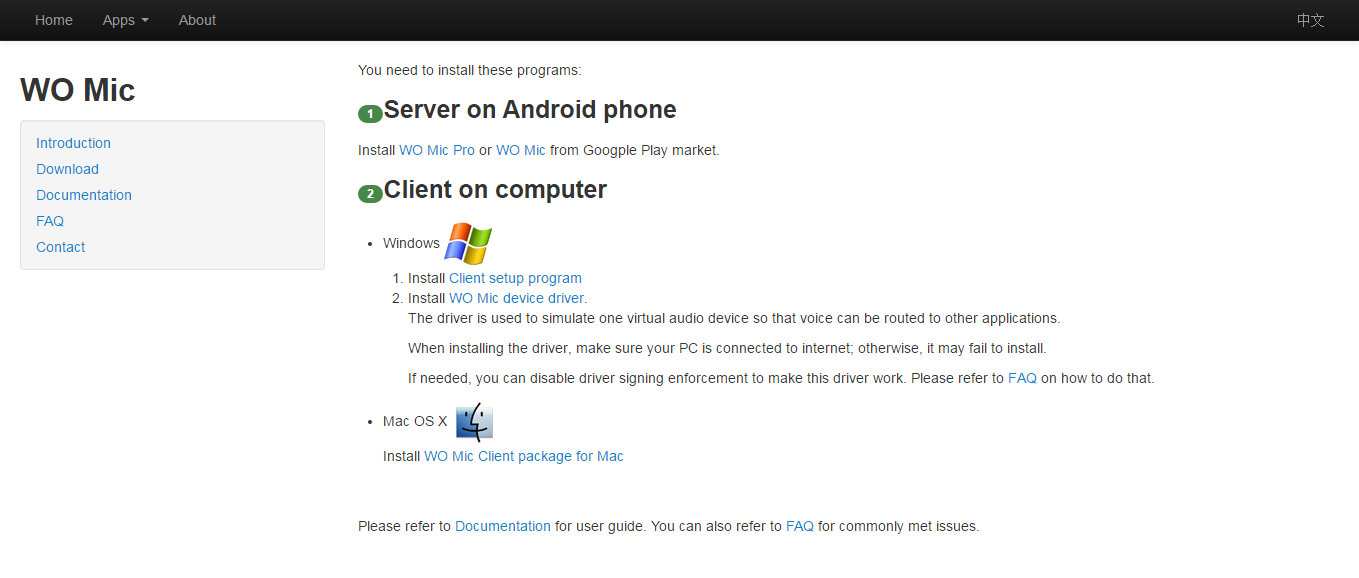This screenshot has width=1359, height=578.
Task: Open Documentation in the sidebar
Action: [84, 195]
